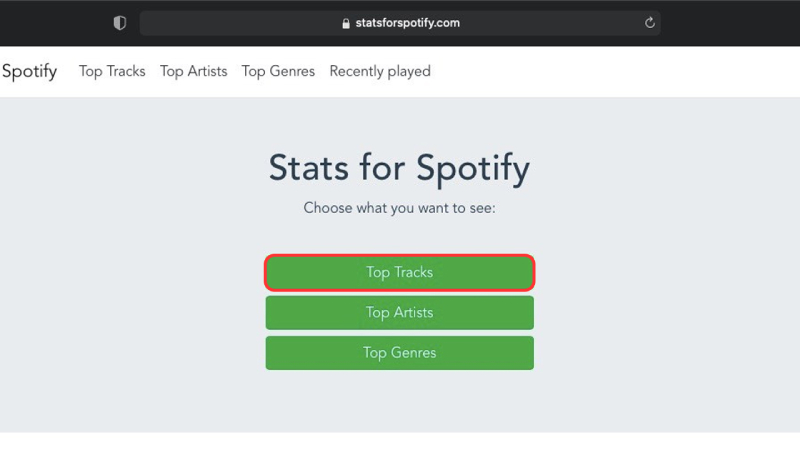Click the padlock icon beside the URL
Viewport: 800px width, 450px height.
[346, 23]
